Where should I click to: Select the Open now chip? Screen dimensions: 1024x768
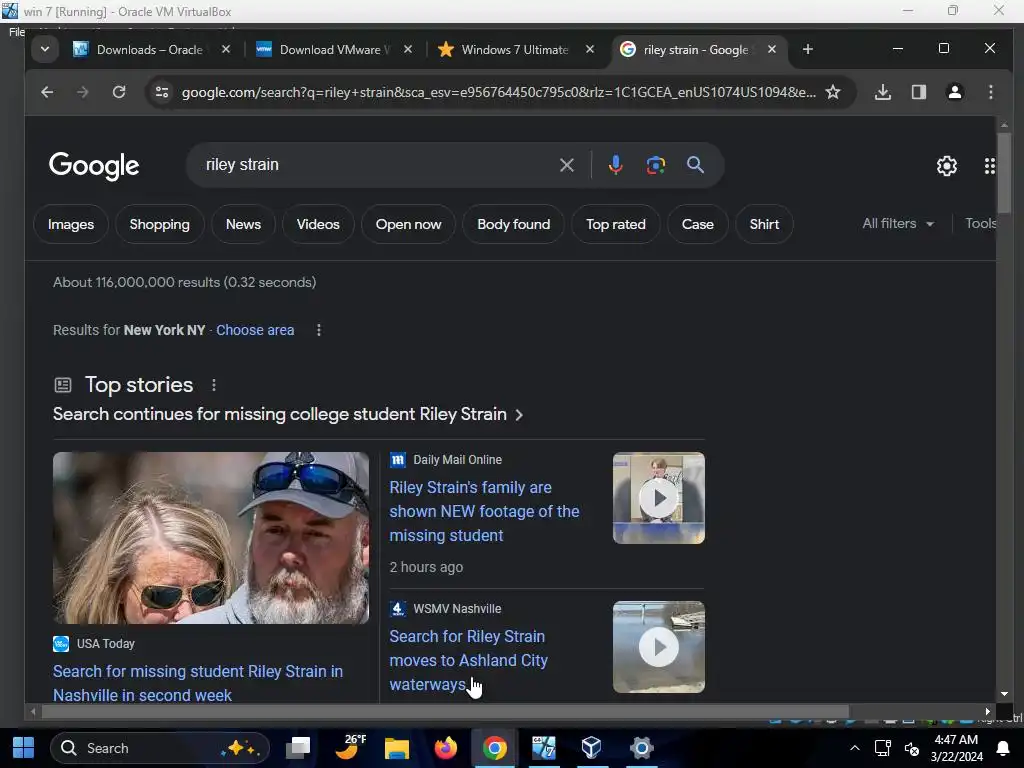408,224
